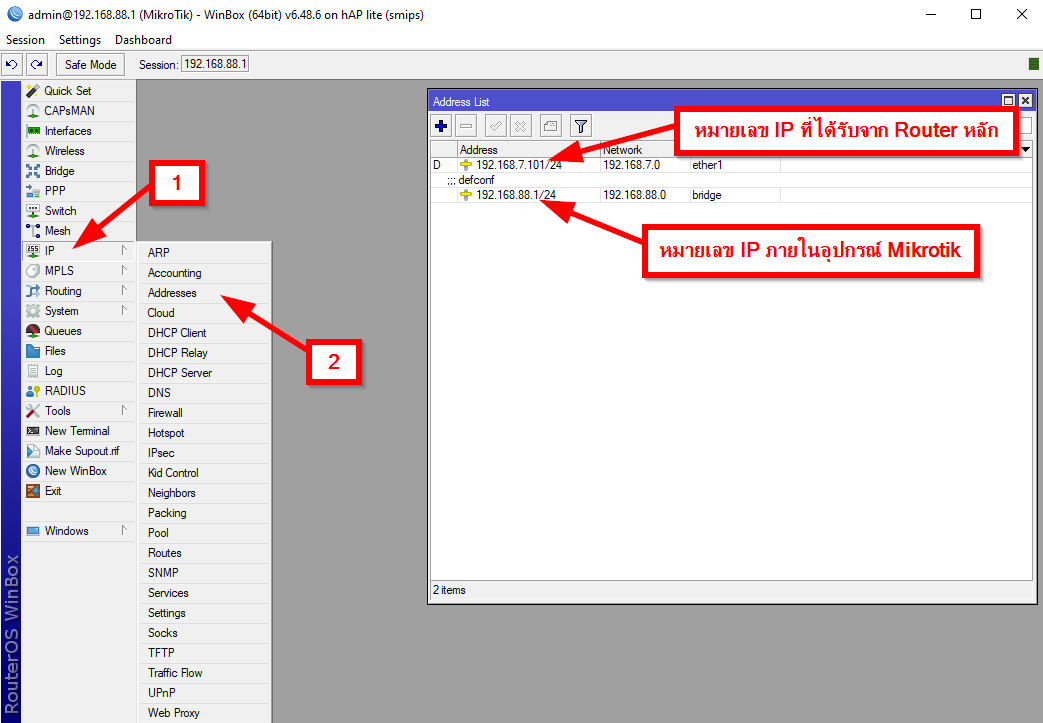Open the Session menu
Viewport: 1043px width, 723px height.
click(x=25, y=40)
